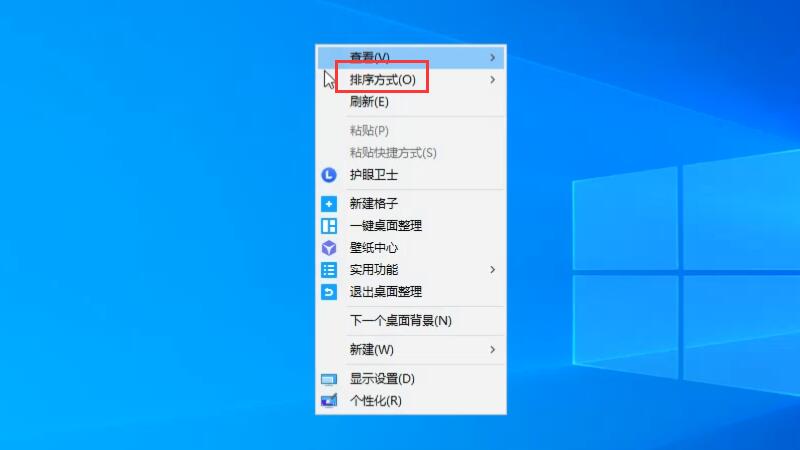Viewport: 800px width, 450px height.
Task: Expand the 排序方式(O) submenu arrow
Action: coord(492,79)
